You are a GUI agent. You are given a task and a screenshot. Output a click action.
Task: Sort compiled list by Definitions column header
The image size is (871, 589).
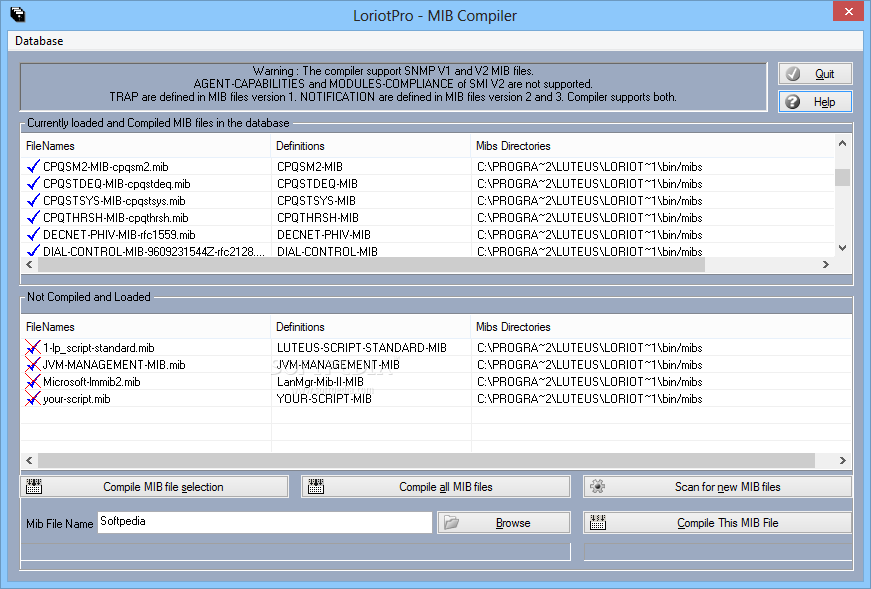(x=371, y=146)
